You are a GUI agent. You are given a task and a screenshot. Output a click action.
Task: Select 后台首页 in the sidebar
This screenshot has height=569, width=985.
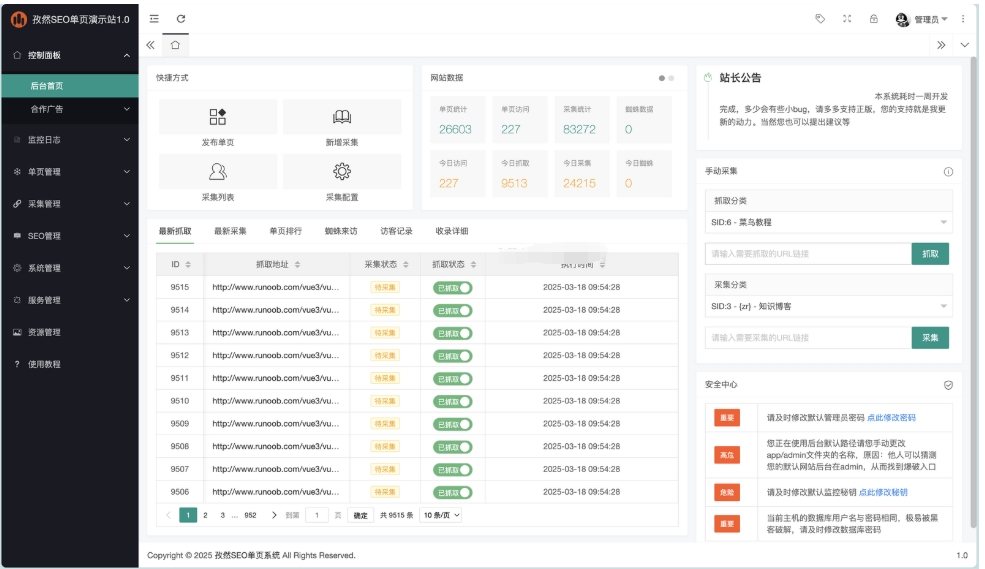click(x=70, y=86)
